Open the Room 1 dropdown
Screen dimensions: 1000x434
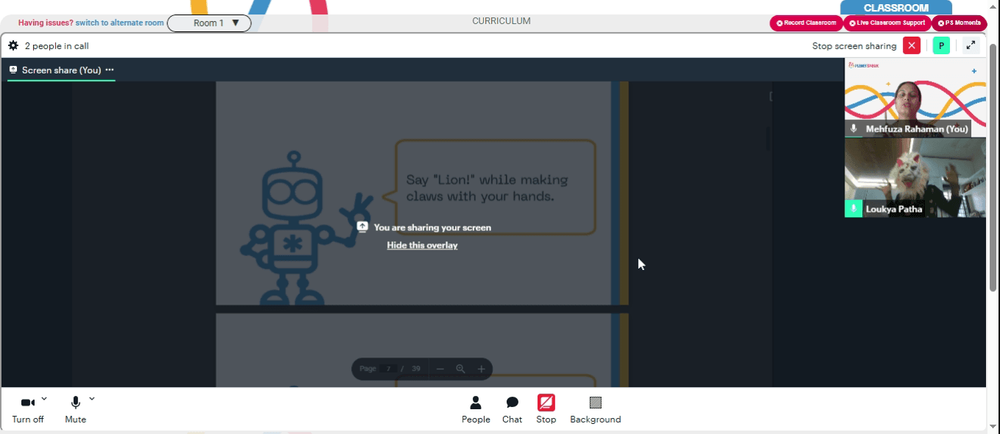[x=209, y=23]
